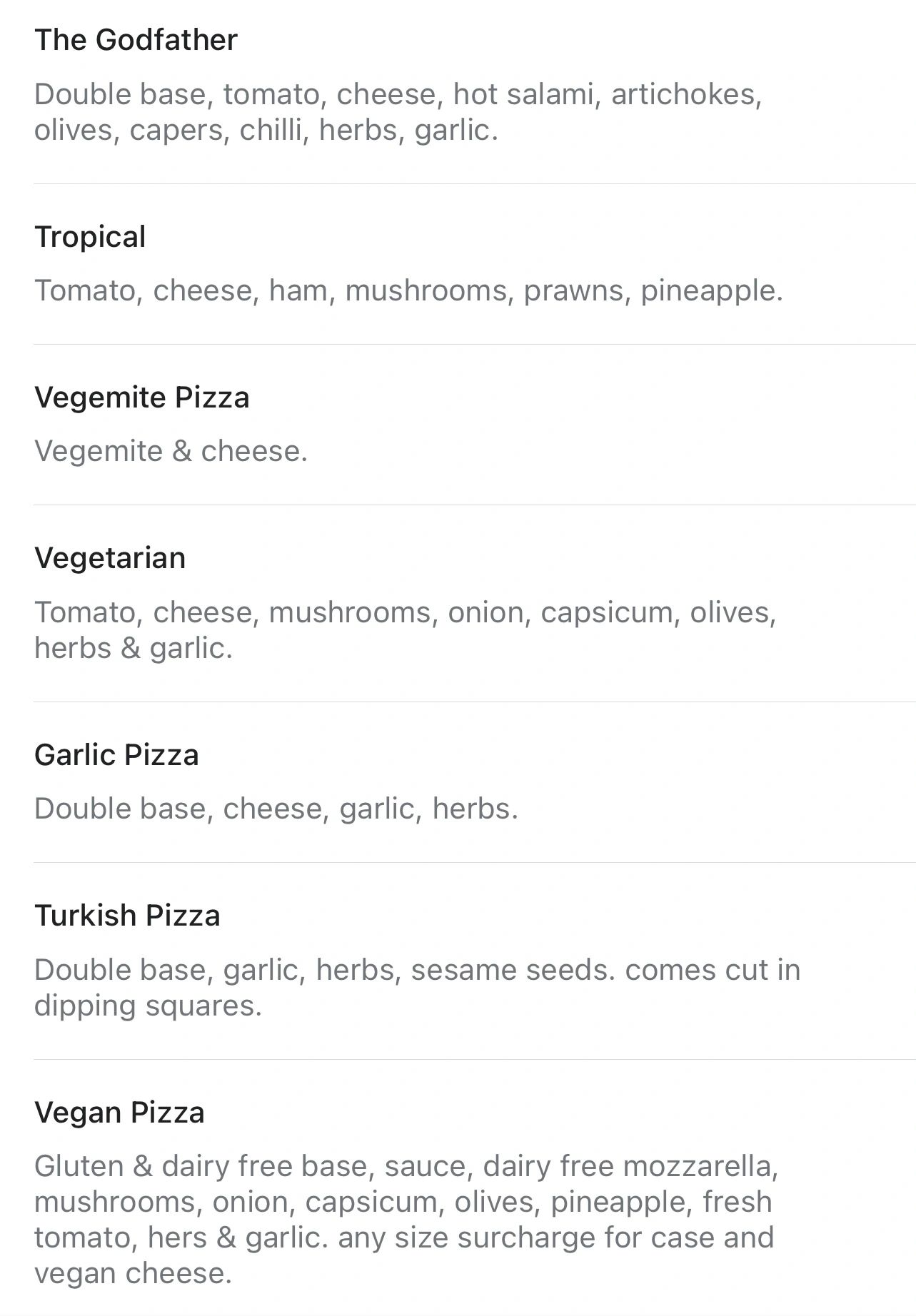This screenshot has height=1316, width=916.
Task: Click 'dairy free mozzarella' in Vegan description
Action: pyautogui.click(x=627, y=1166)
